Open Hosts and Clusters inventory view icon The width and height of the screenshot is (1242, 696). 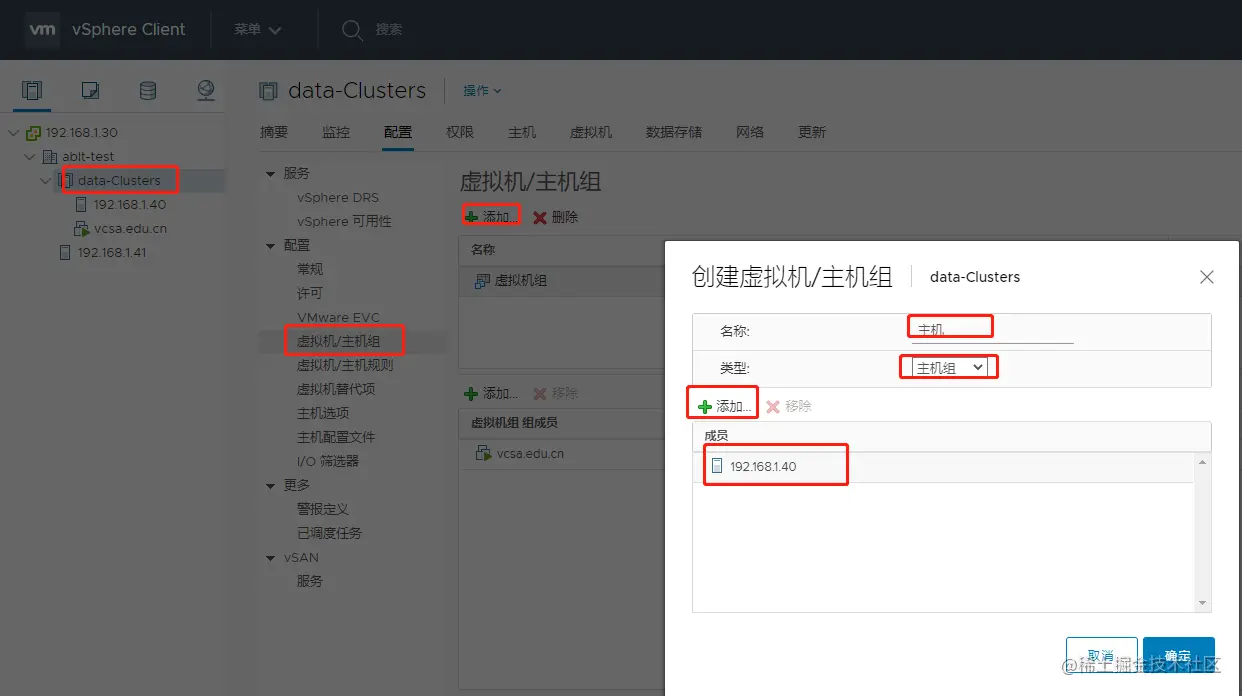32,91
